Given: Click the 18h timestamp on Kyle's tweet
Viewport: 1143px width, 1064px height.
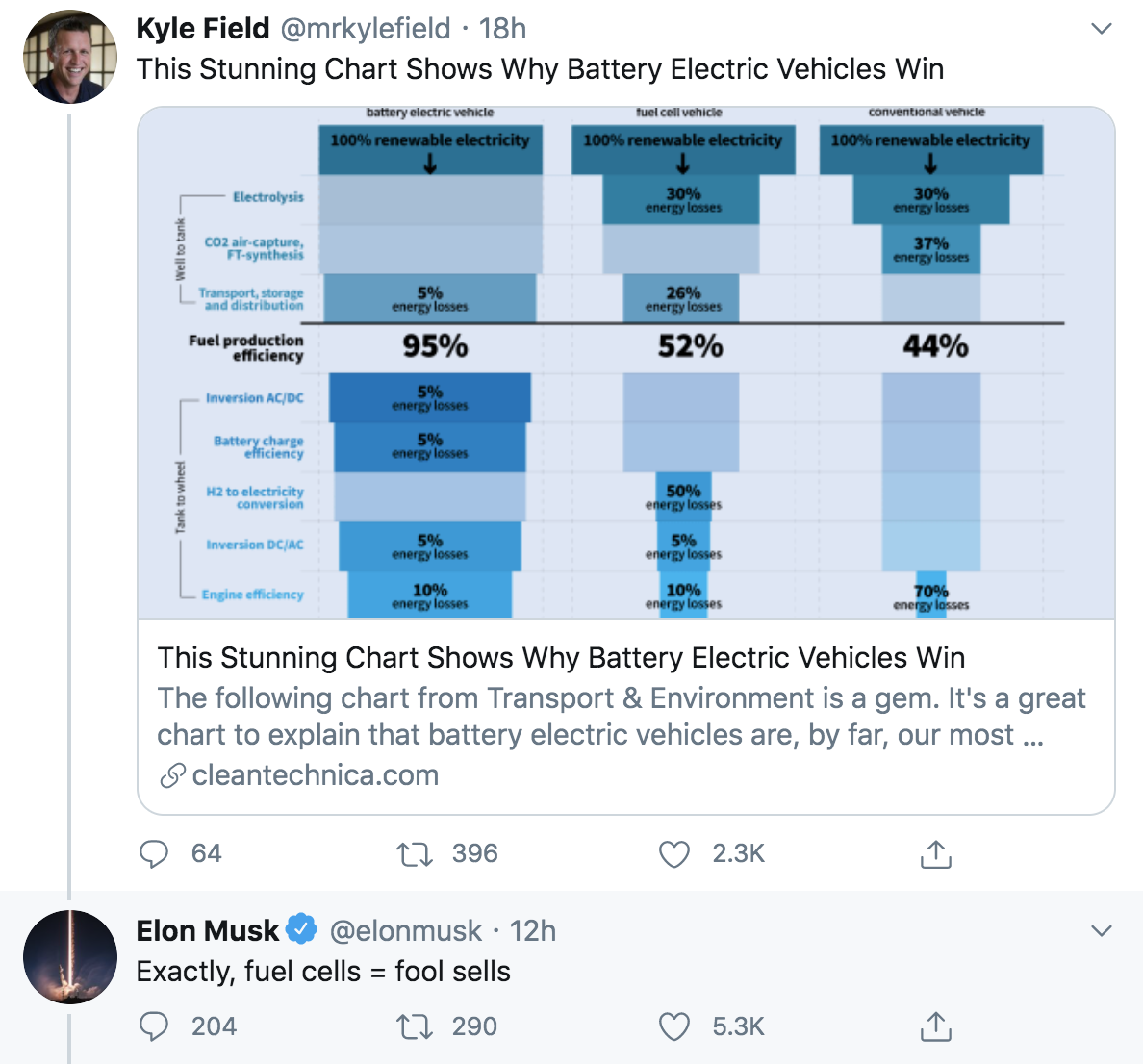Looking at the screenshot, I should point(502,29).
